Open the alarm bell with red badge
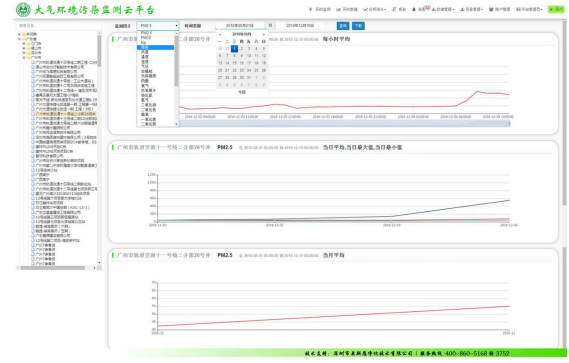This screenshot has height=363, width=569. point(414,9)
